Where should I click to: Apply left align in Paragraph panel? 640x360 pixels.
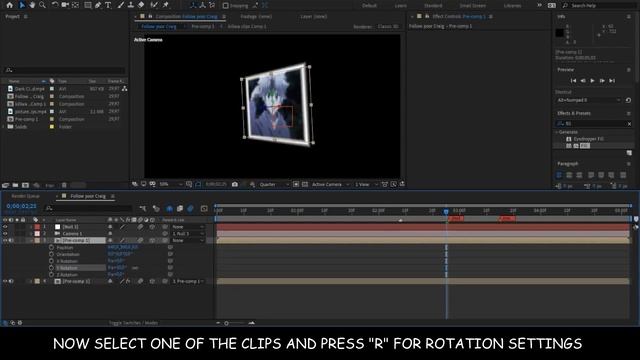pyautogui.click(x=559, y=175)
